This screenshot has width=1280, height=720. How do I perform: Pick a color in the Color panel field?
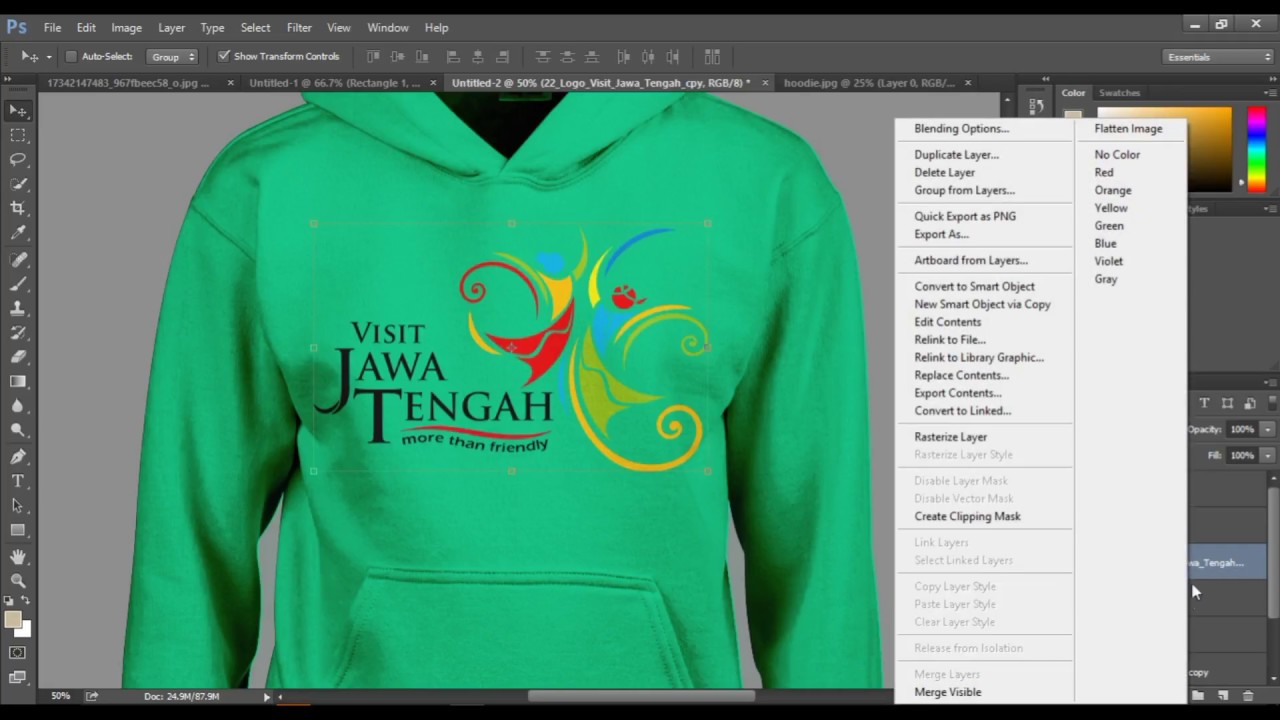click(1208, 150)
